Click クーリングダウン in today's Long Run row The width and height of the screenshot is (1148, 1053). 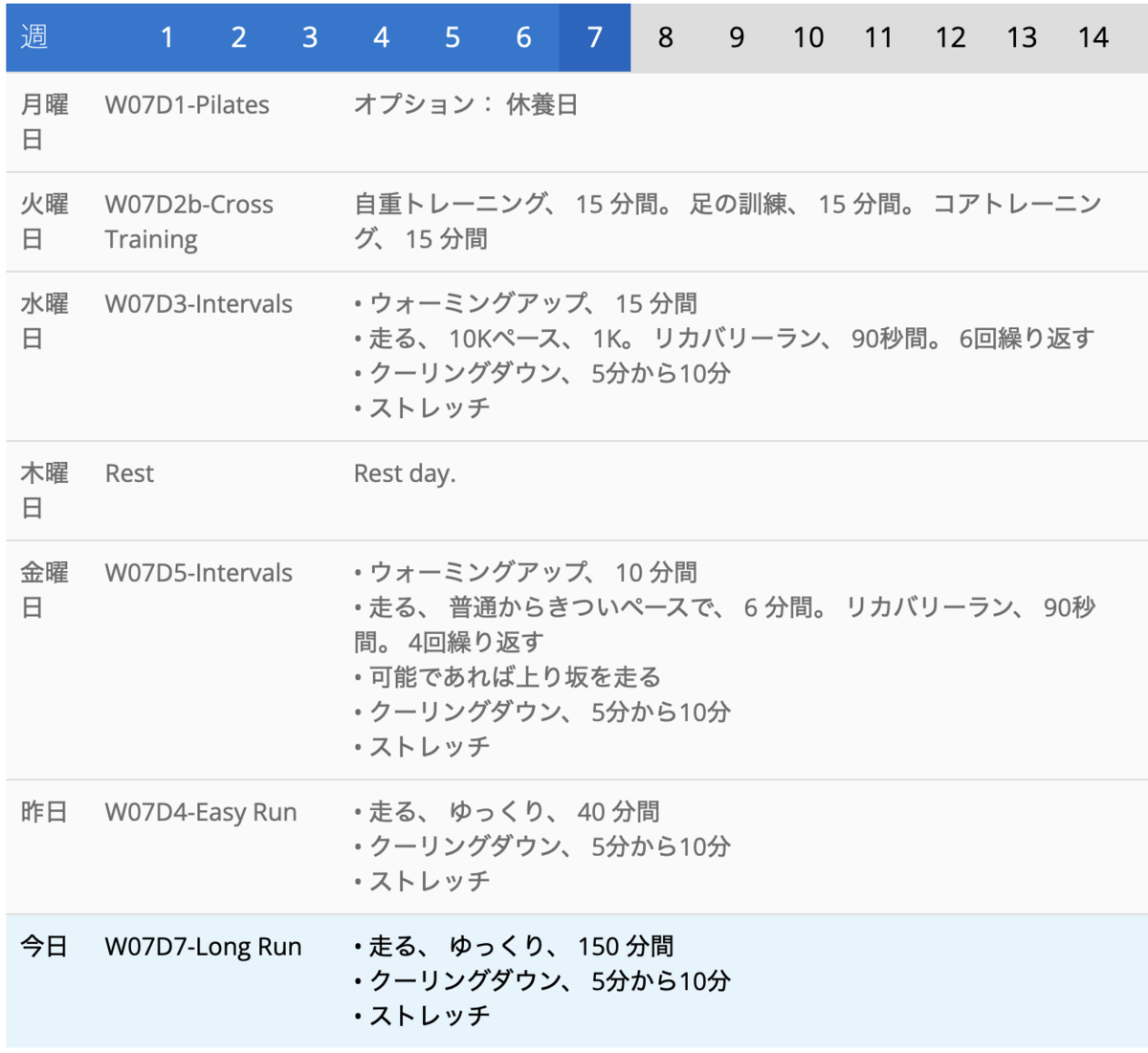(x=542, y=981)
